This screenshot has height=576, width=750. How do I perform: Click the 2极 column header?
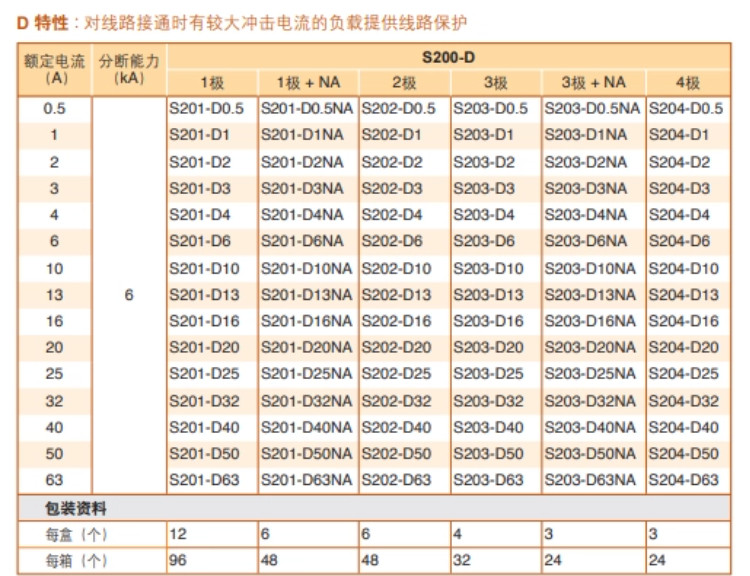(x=404, y=83)
